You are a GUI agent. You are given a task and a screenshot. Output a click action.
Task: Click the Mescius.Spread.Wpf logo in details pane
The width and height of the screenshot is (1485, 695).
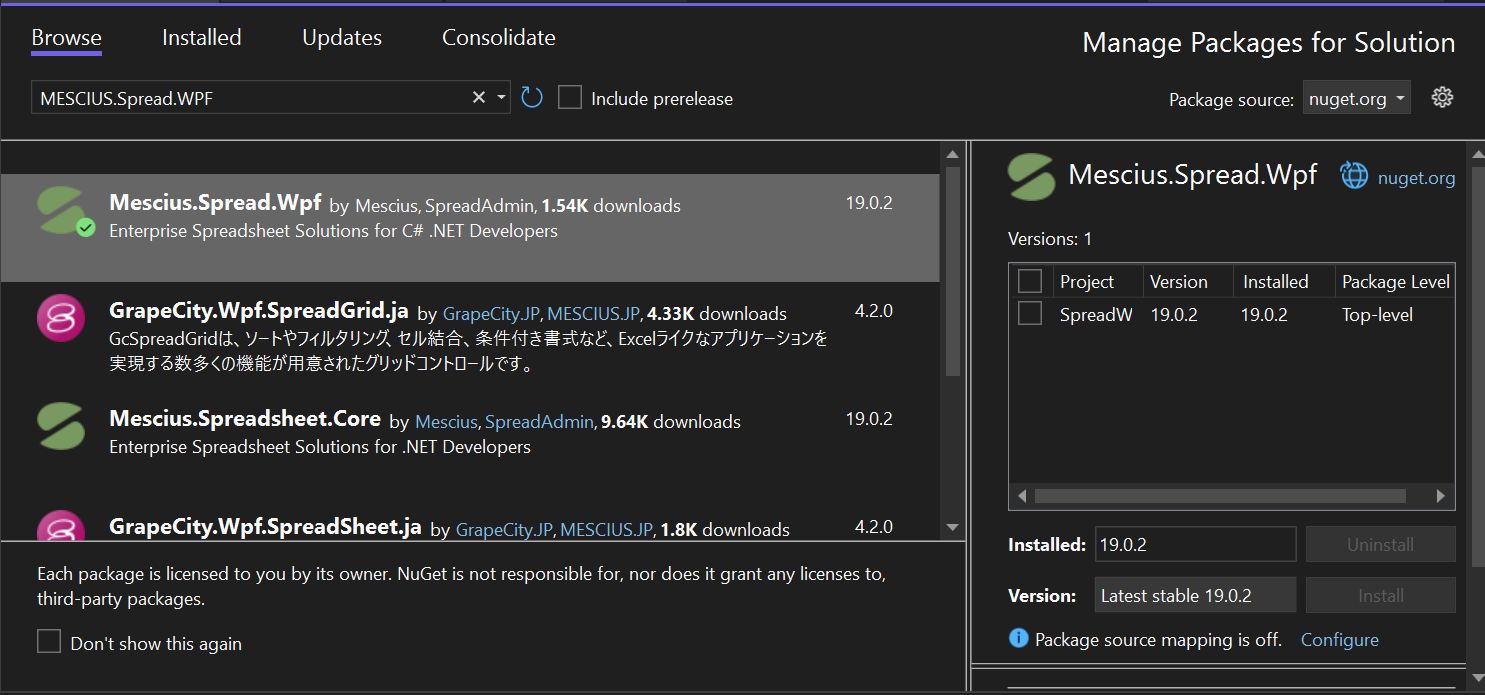1032,176
